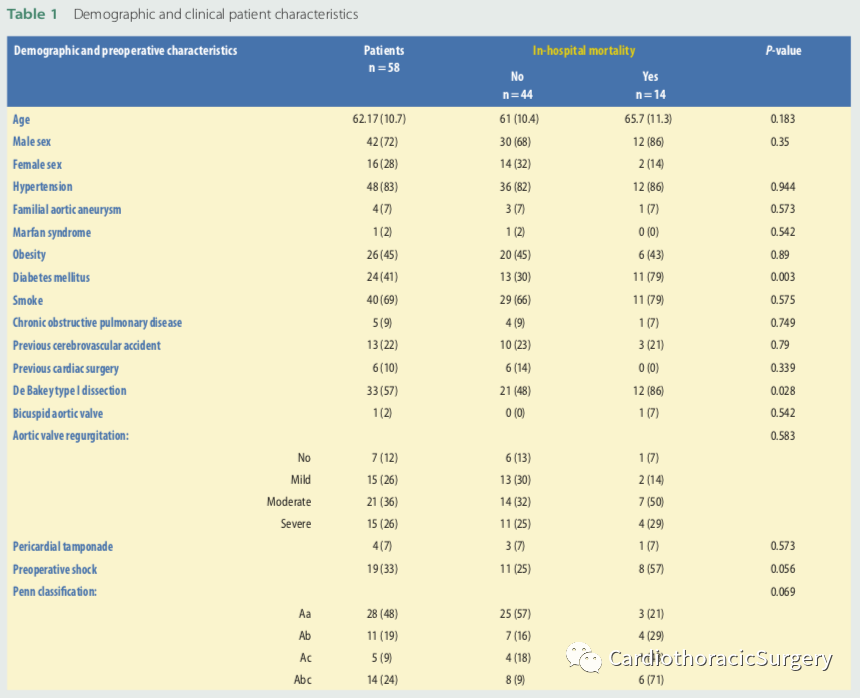Image resolution: width=860 pixels, height=698 pixels.
Task: Click 'De Bakey type I dissection' row label
Action: pos(70,391)
